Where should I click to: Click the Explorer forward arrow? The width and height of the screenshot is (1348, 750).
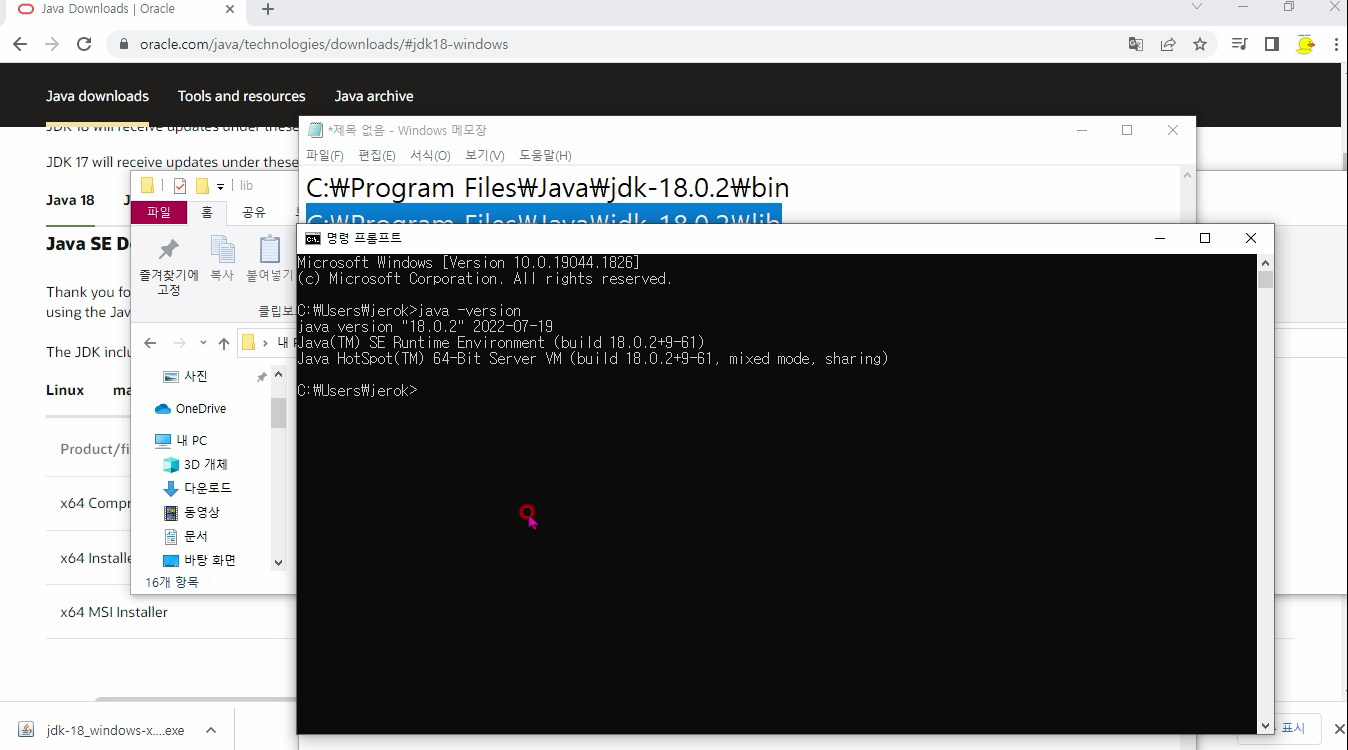pos(180,343)
